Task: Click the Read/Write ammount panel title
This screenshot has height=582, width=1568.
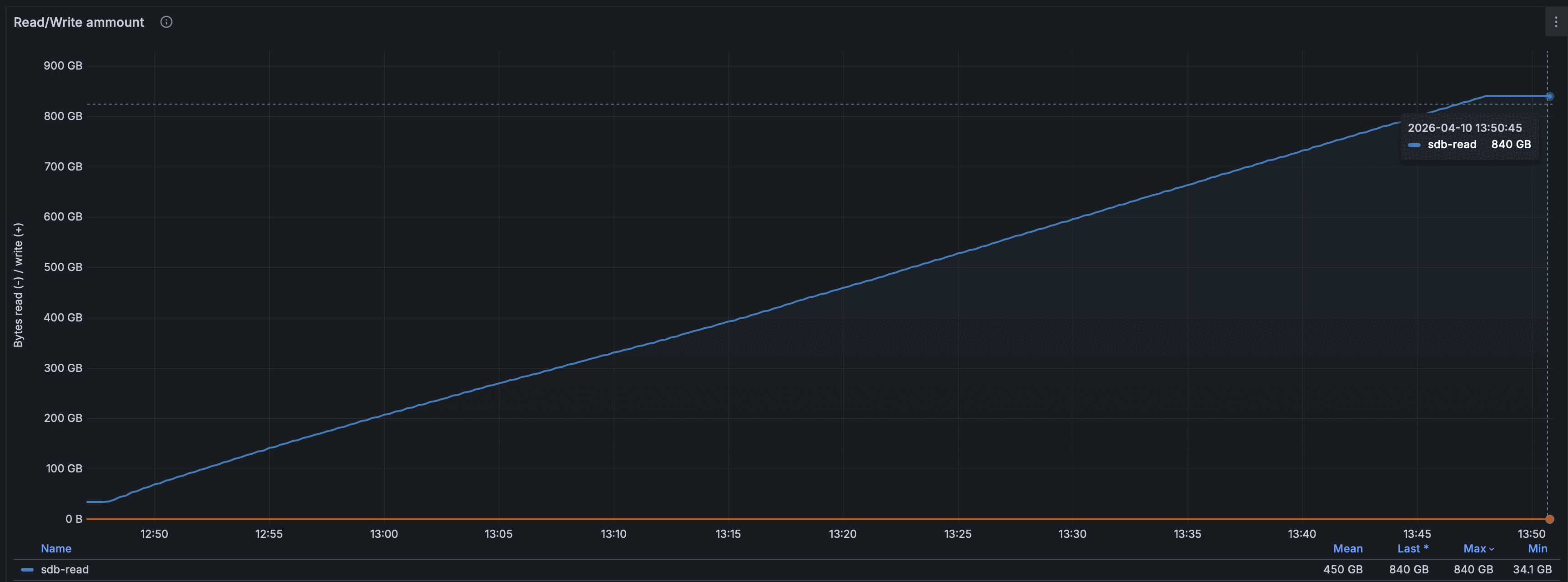Action: [x=79, y=22]
